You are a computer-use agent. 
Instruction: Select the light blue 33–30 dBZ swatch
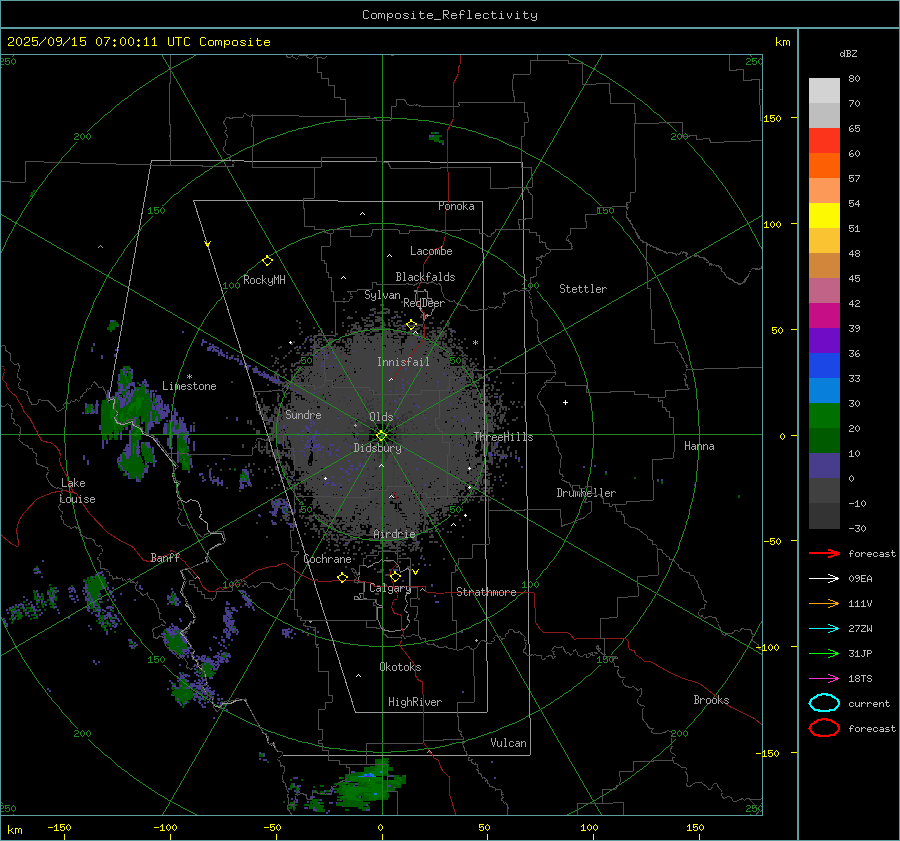(824, 391)
